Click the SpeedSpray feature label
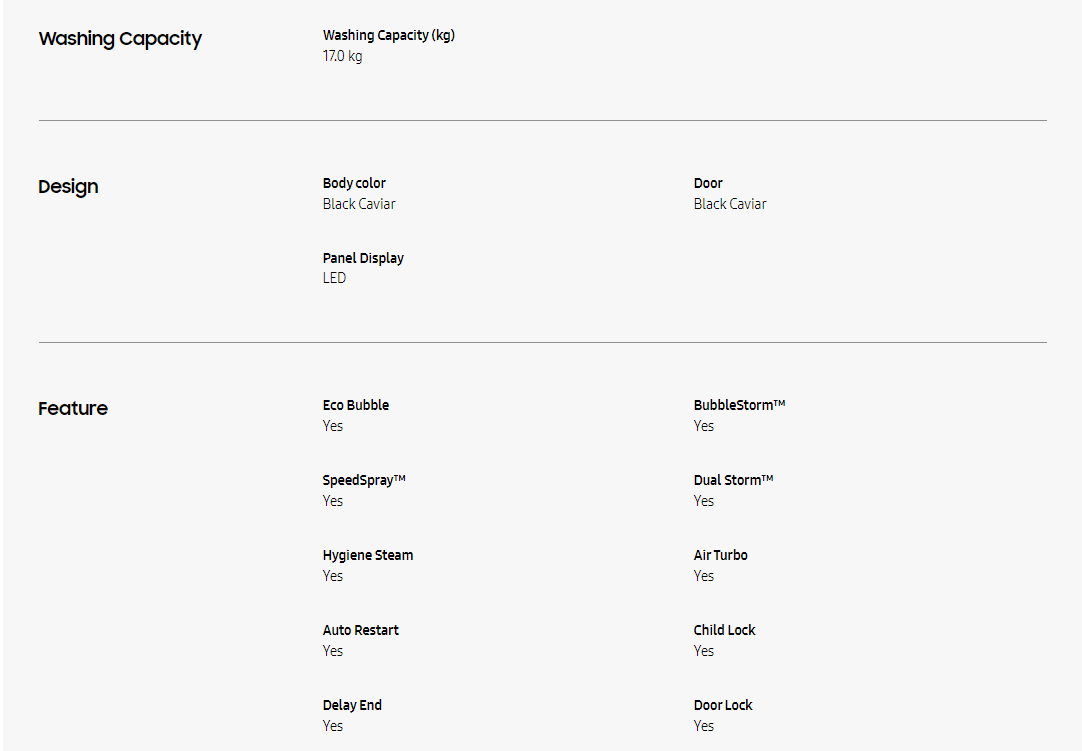The image size is (1082, 751). (364, 480)
